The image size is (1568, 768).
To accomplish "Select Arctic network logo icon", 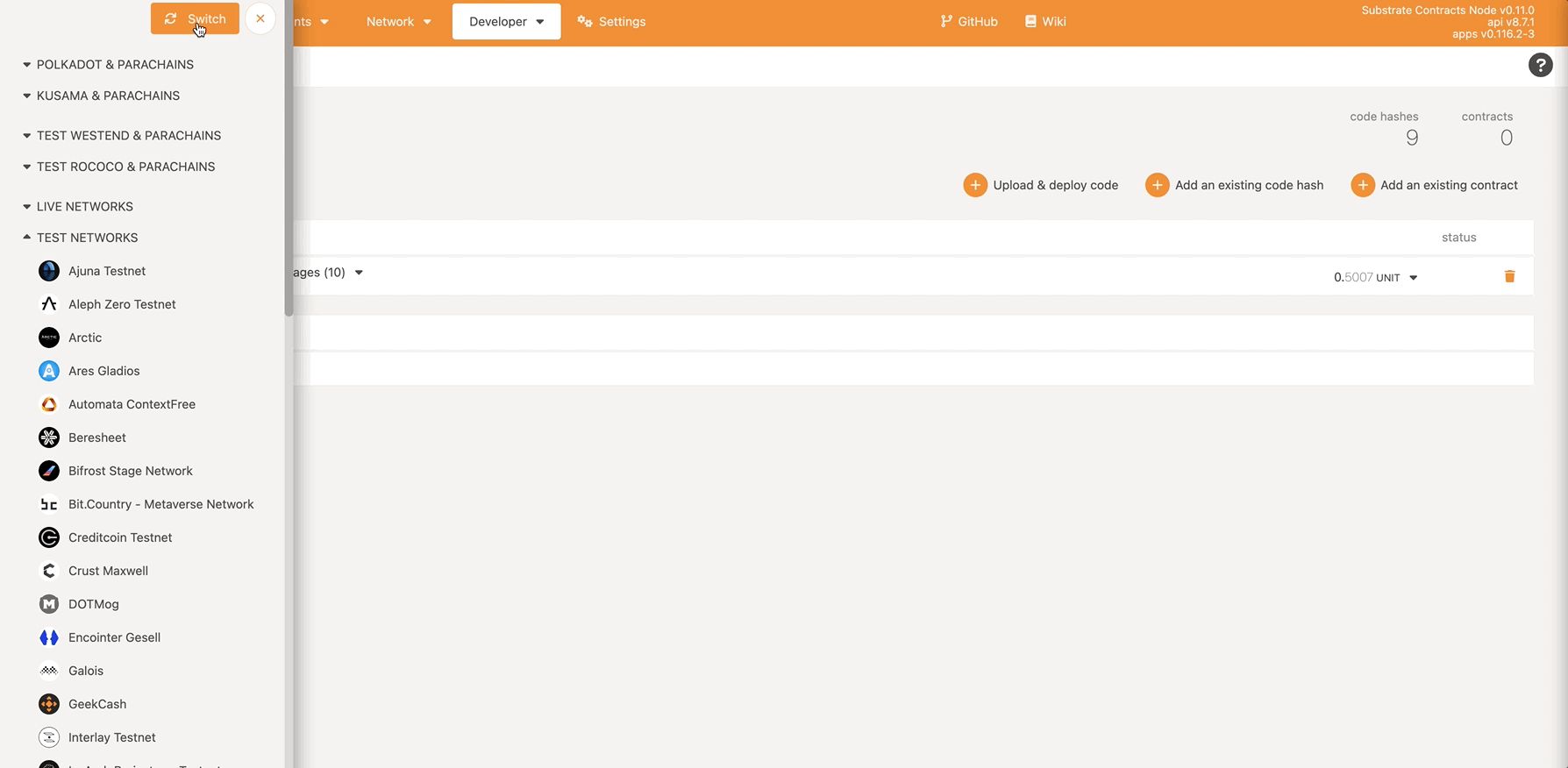I will pyautogui.click(x=49, y=338).
